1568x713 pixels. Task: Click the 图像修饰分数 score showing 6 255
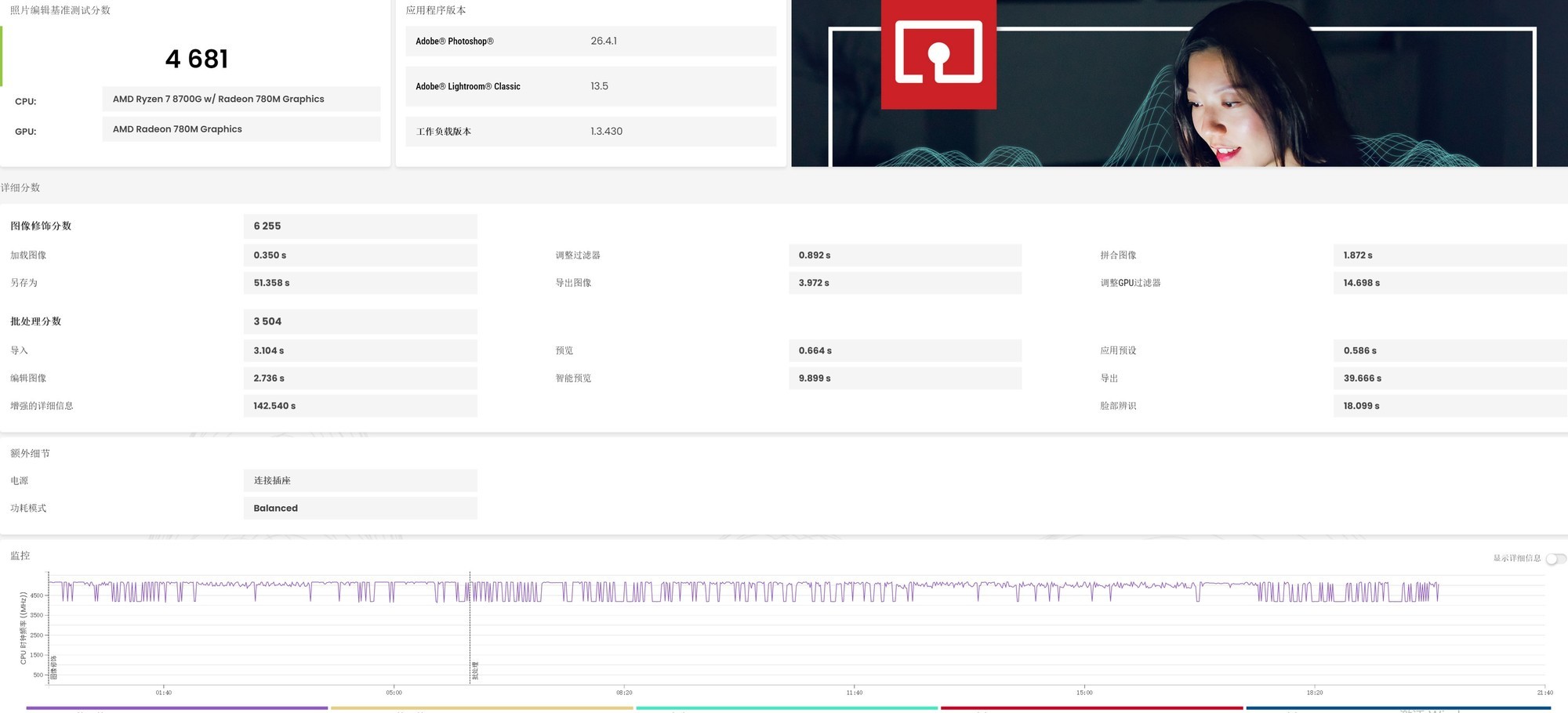[360, 226]
